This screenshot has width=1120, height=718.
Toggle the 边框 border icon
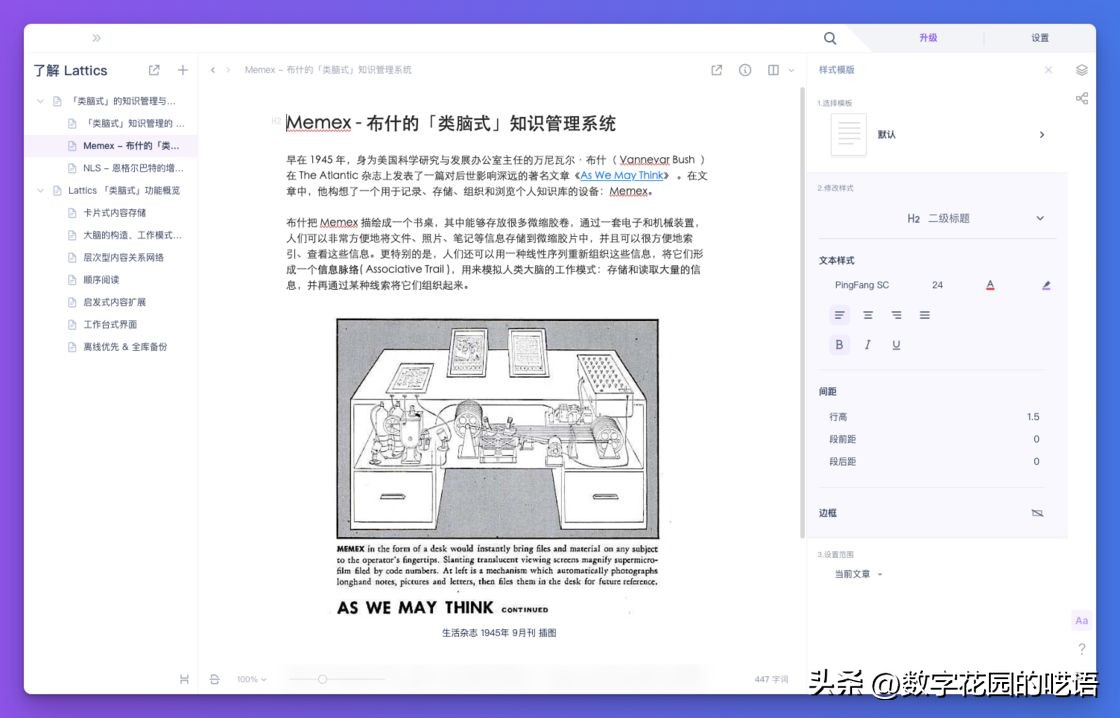point(1037,513)
